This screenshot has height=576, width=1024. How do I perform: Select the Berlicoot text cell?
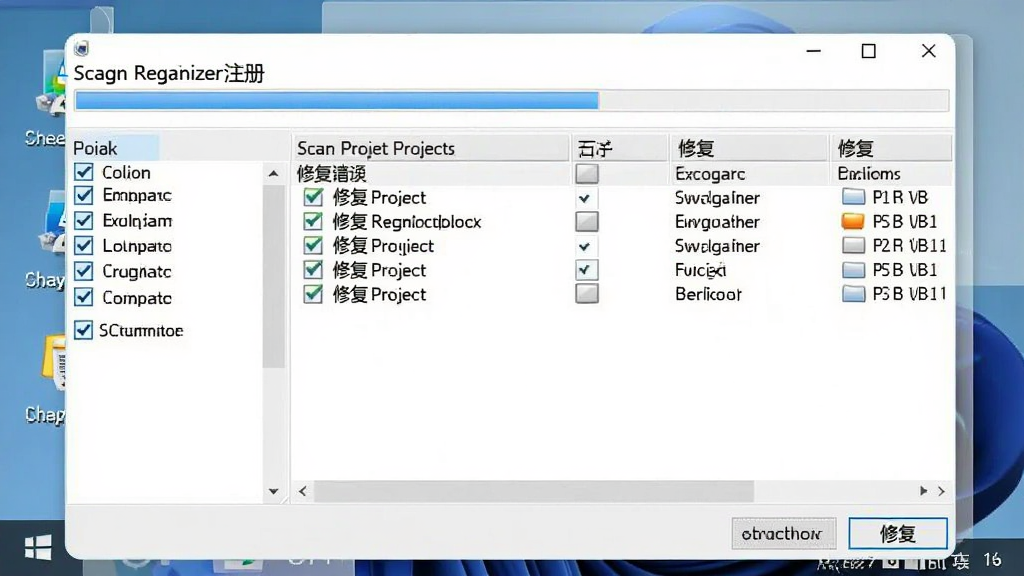pyautogui.click(x=709, y=294)
